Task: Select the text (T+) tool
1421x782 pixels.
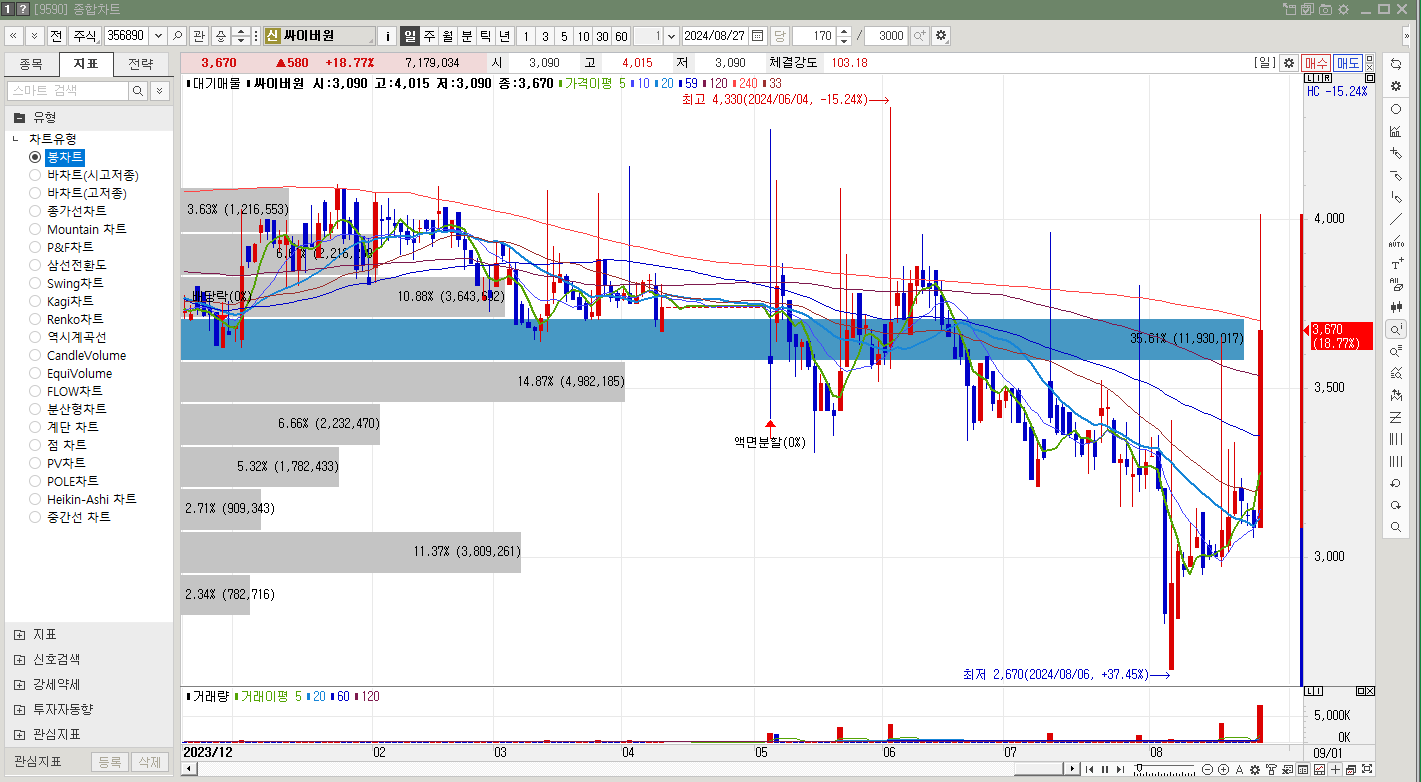Action: pos(1396,263)
